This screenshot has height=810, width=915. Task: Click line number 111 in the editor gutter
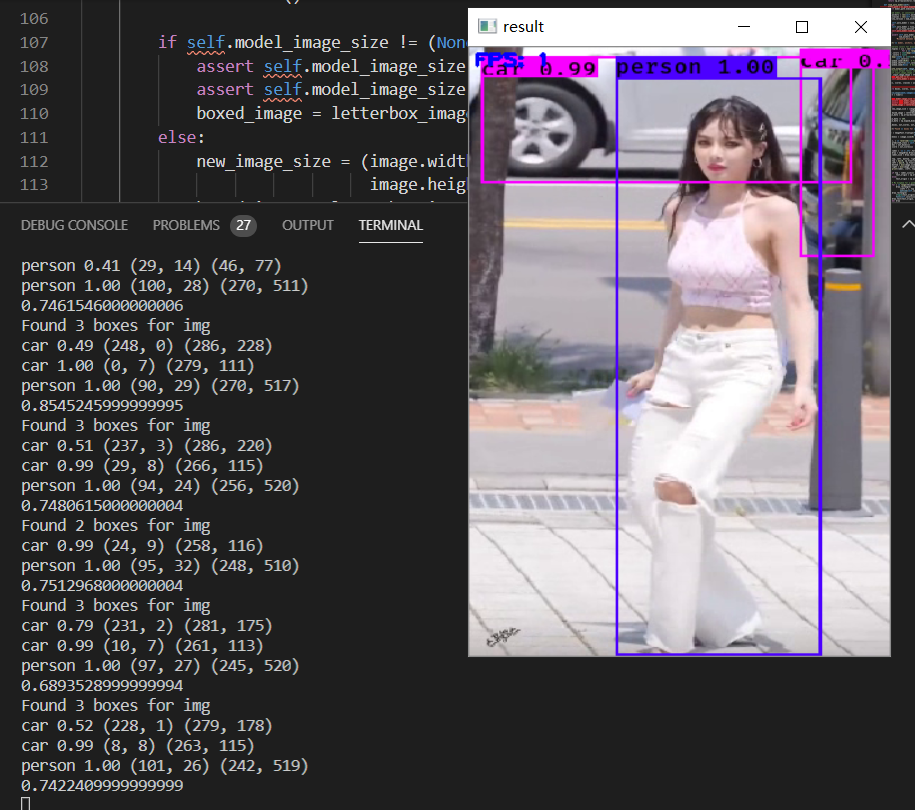(x=35, y=137)
